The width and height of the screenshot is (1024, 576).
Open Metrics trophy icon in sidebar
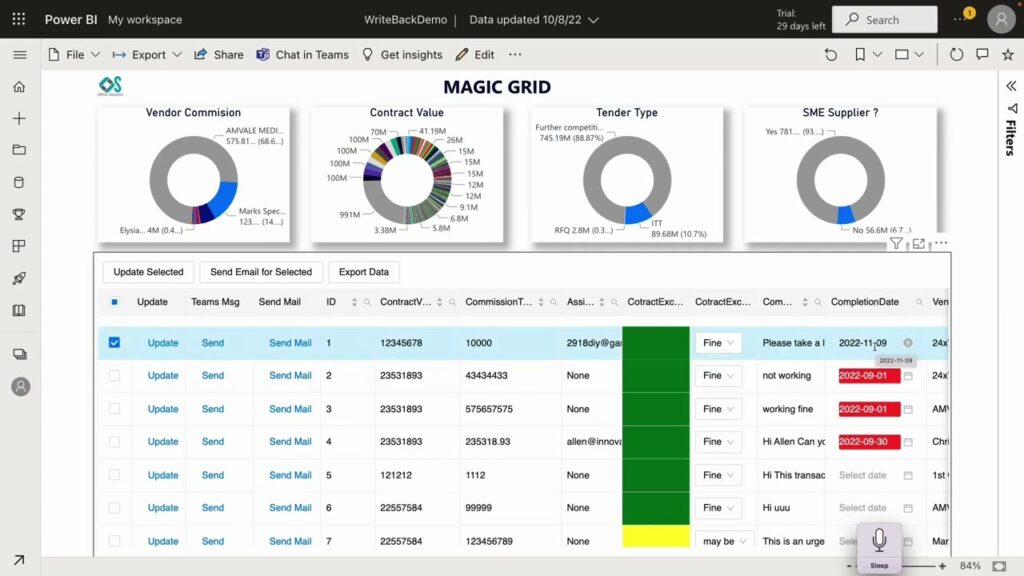(x=19, y=214)
